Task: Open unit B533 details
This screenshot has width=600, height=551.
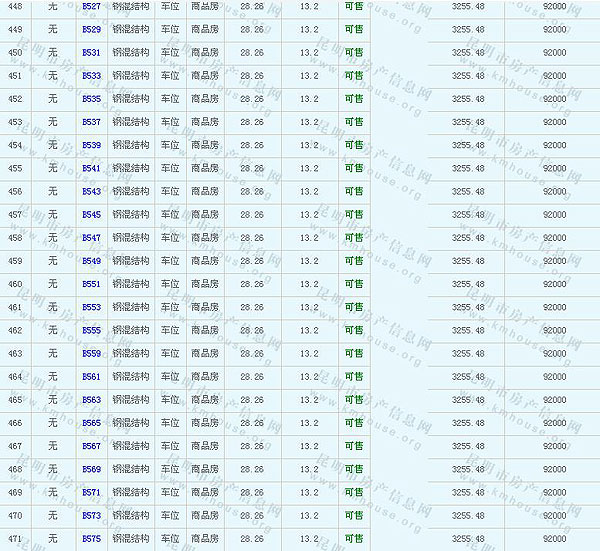Action: tap(91, 75)
